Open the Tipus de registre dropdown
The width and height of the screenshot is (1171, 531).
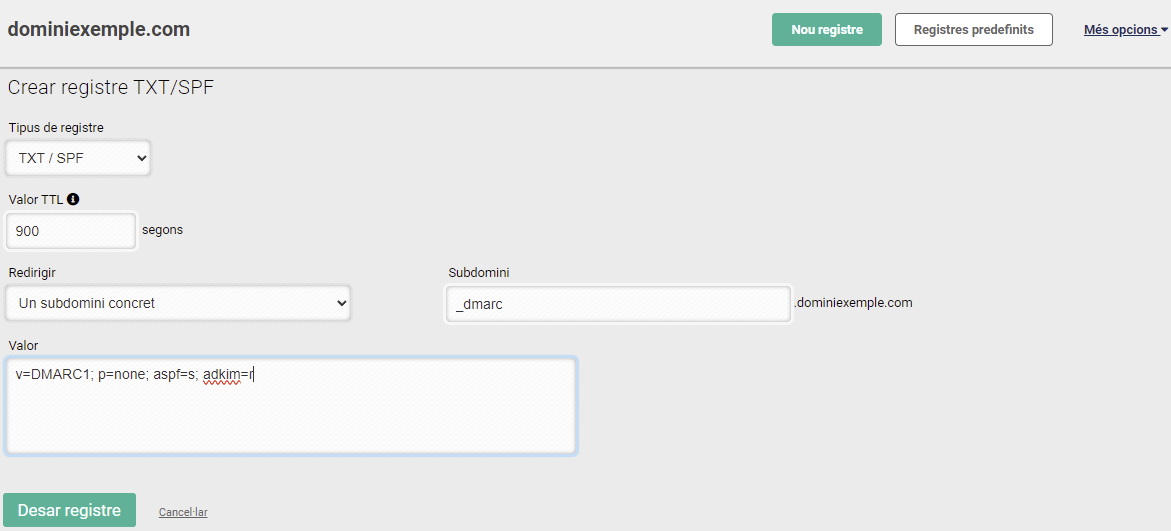[x=78, y=158]
